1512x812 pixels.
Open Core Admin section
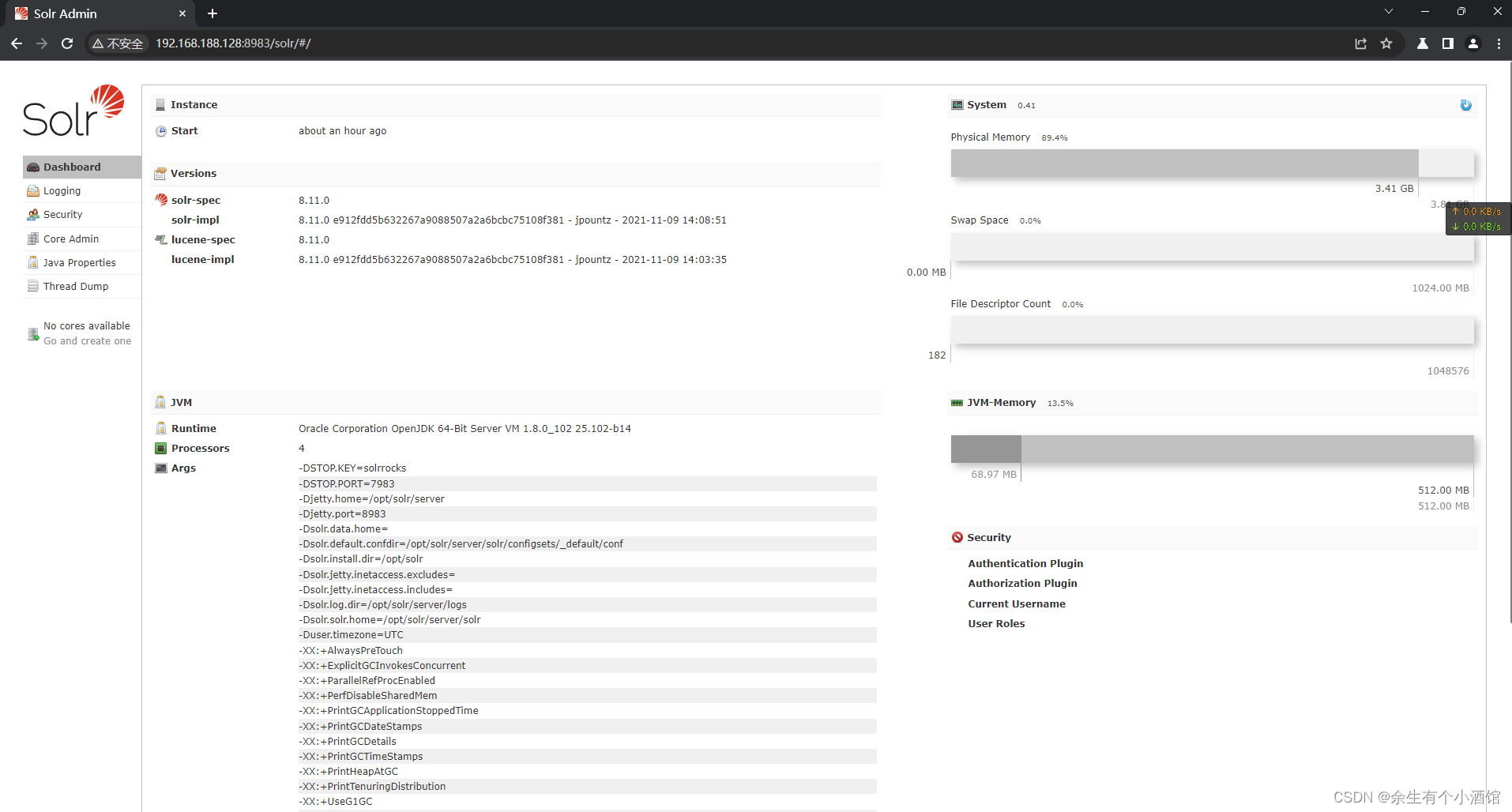pos(82,239)
